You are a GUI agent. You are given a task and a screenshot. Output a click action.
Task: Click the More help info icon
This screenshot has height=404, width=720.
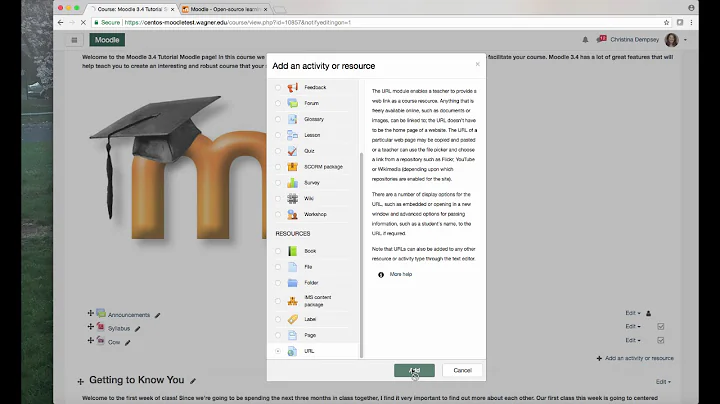381,275
